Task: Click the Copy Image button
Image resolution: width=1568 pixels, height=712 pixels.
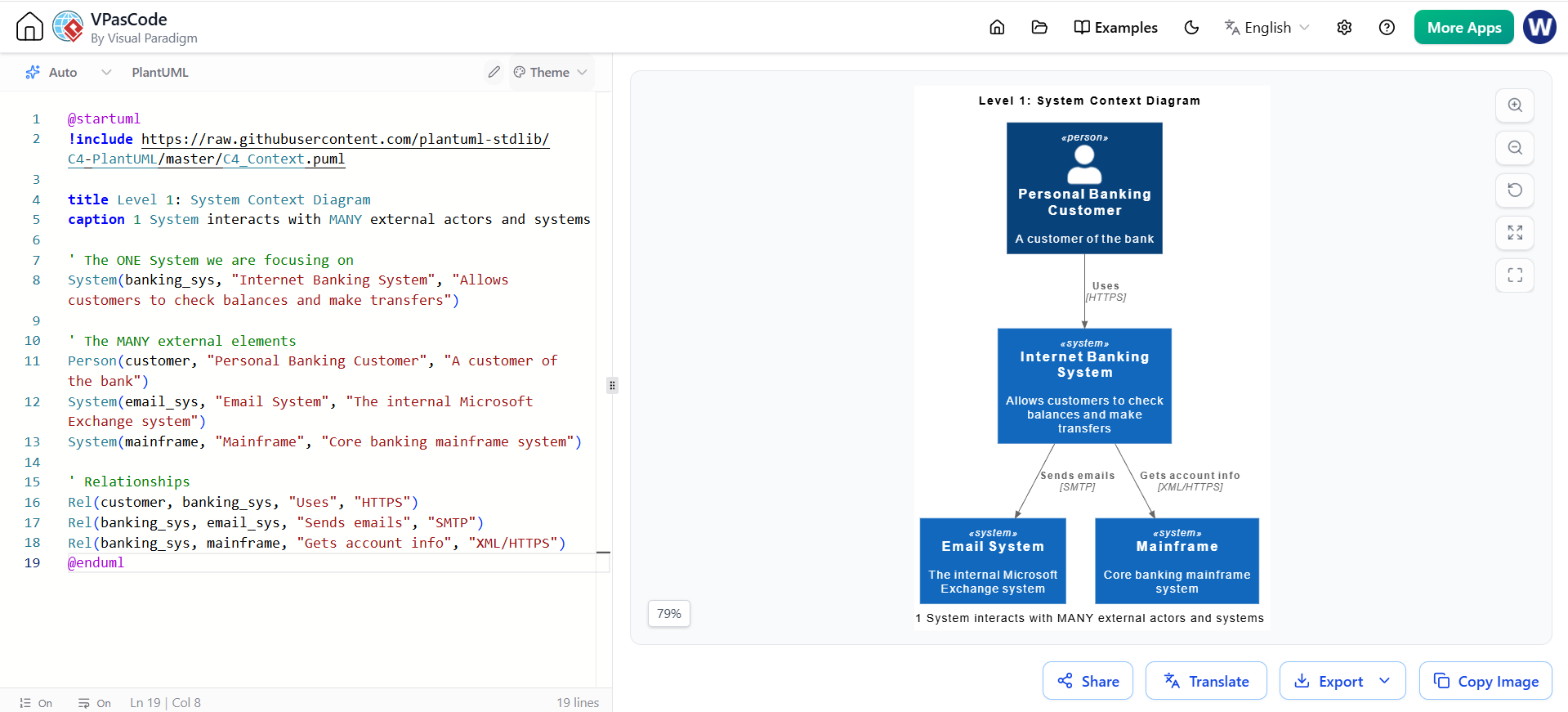Action: [x=1485, y=681]
